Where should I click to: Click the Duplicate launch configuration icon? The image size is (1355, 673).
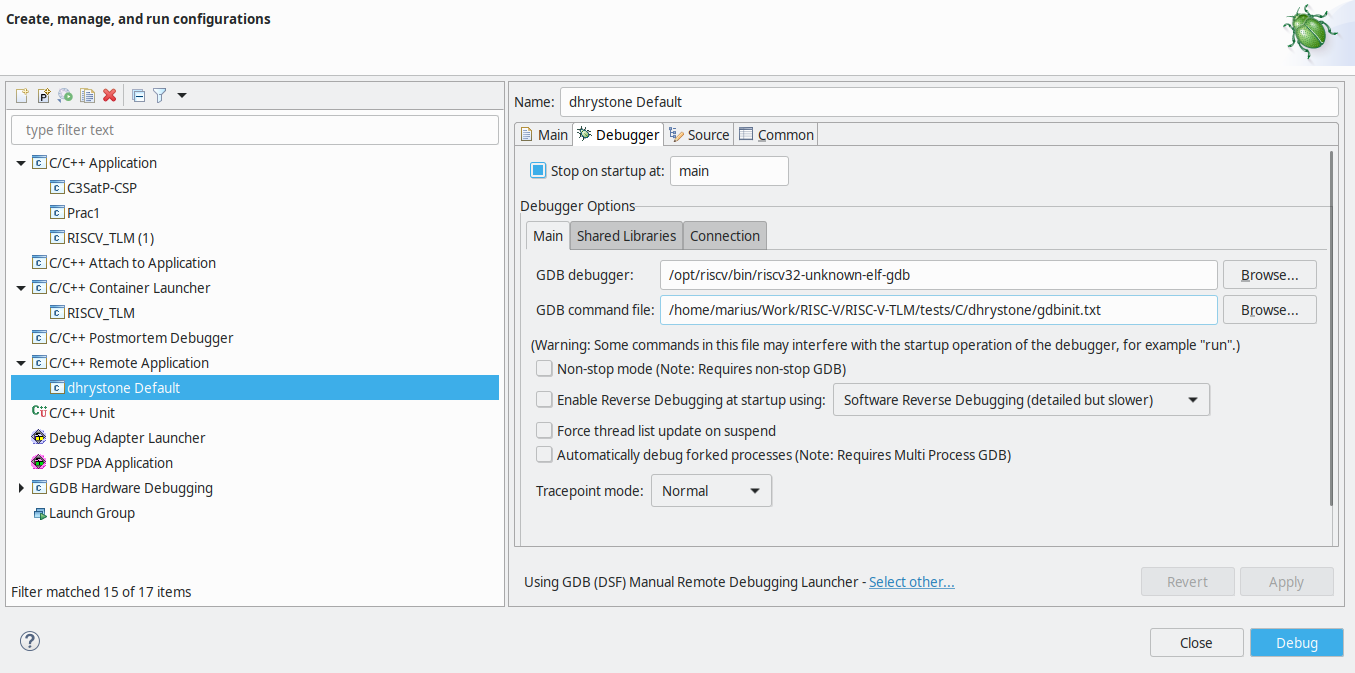click(87, 96)
